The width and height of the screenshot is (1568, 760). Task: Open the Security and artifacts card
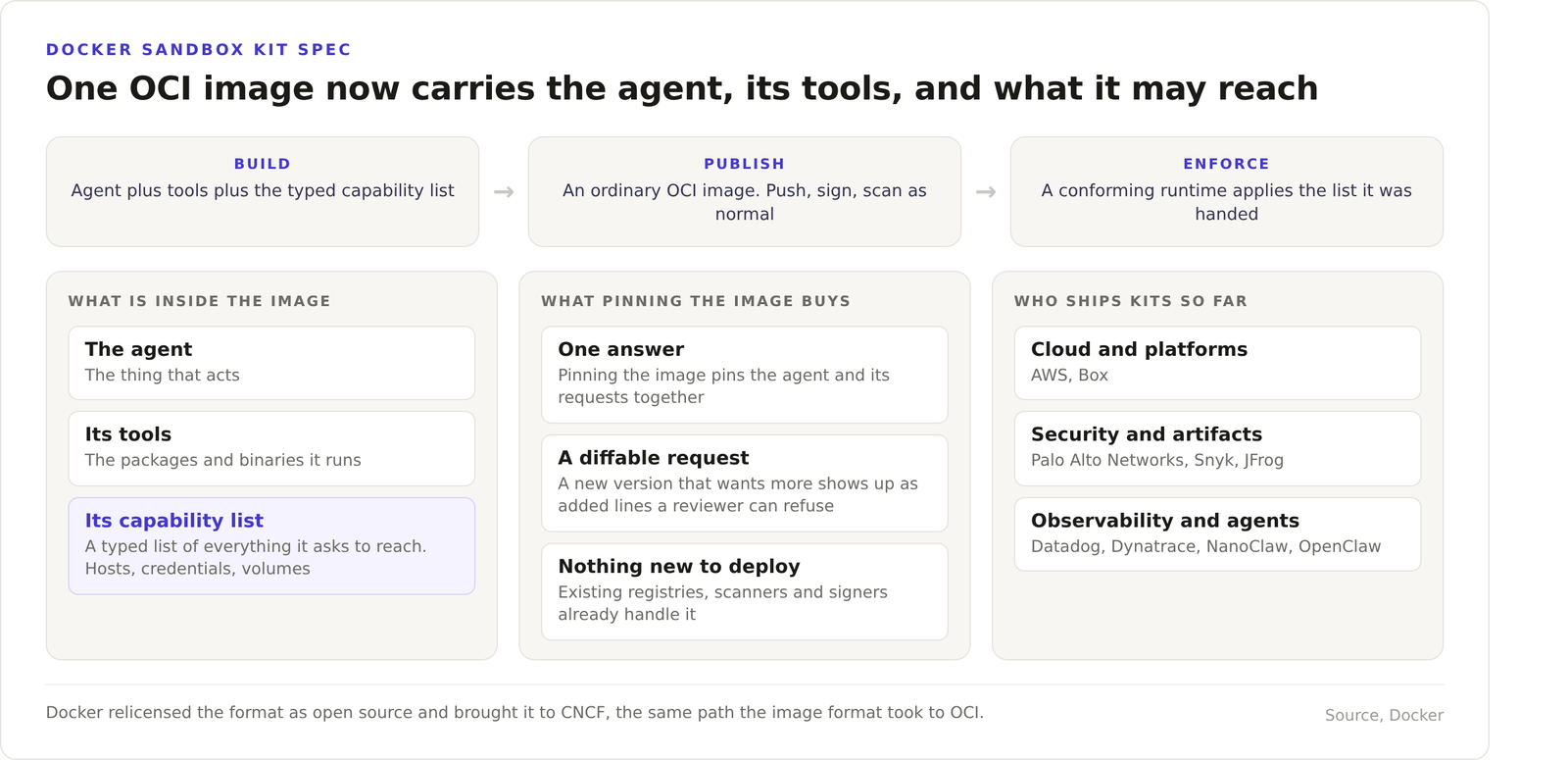point(1217,448)
